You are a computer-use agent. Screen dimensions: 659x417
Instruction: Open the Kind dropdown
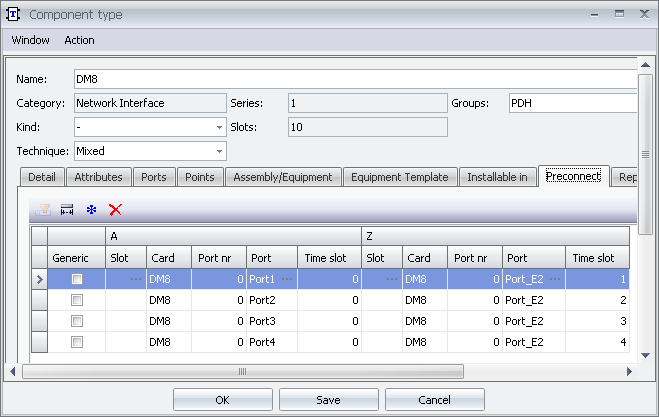tap(219, 127)
